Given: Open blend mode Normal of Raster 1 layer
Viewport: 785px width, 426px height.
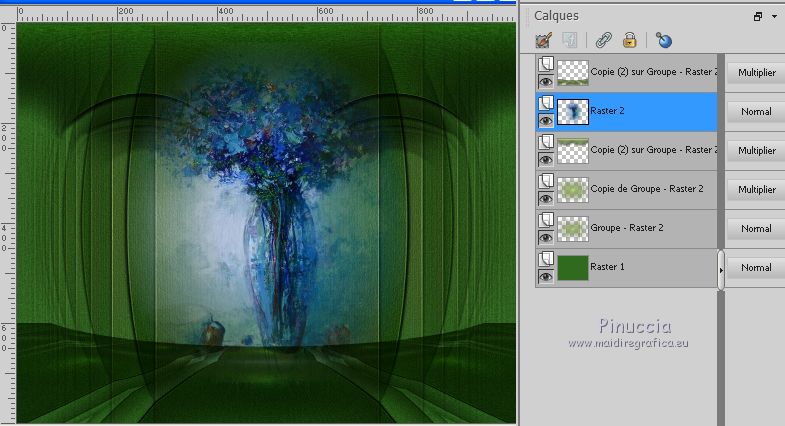Looking at the screenshot, I should point(756,267).
